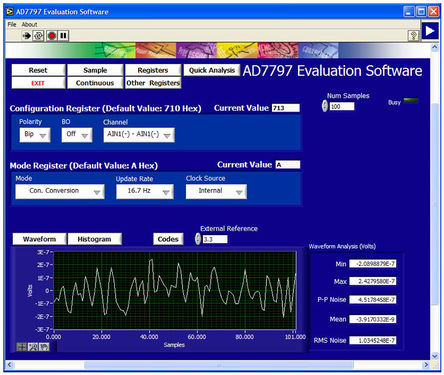This screenshot has width=444, height=375.
Task: Expand the Update Rate 16.7 Hz dropdown
Action: tap(145, 192)
